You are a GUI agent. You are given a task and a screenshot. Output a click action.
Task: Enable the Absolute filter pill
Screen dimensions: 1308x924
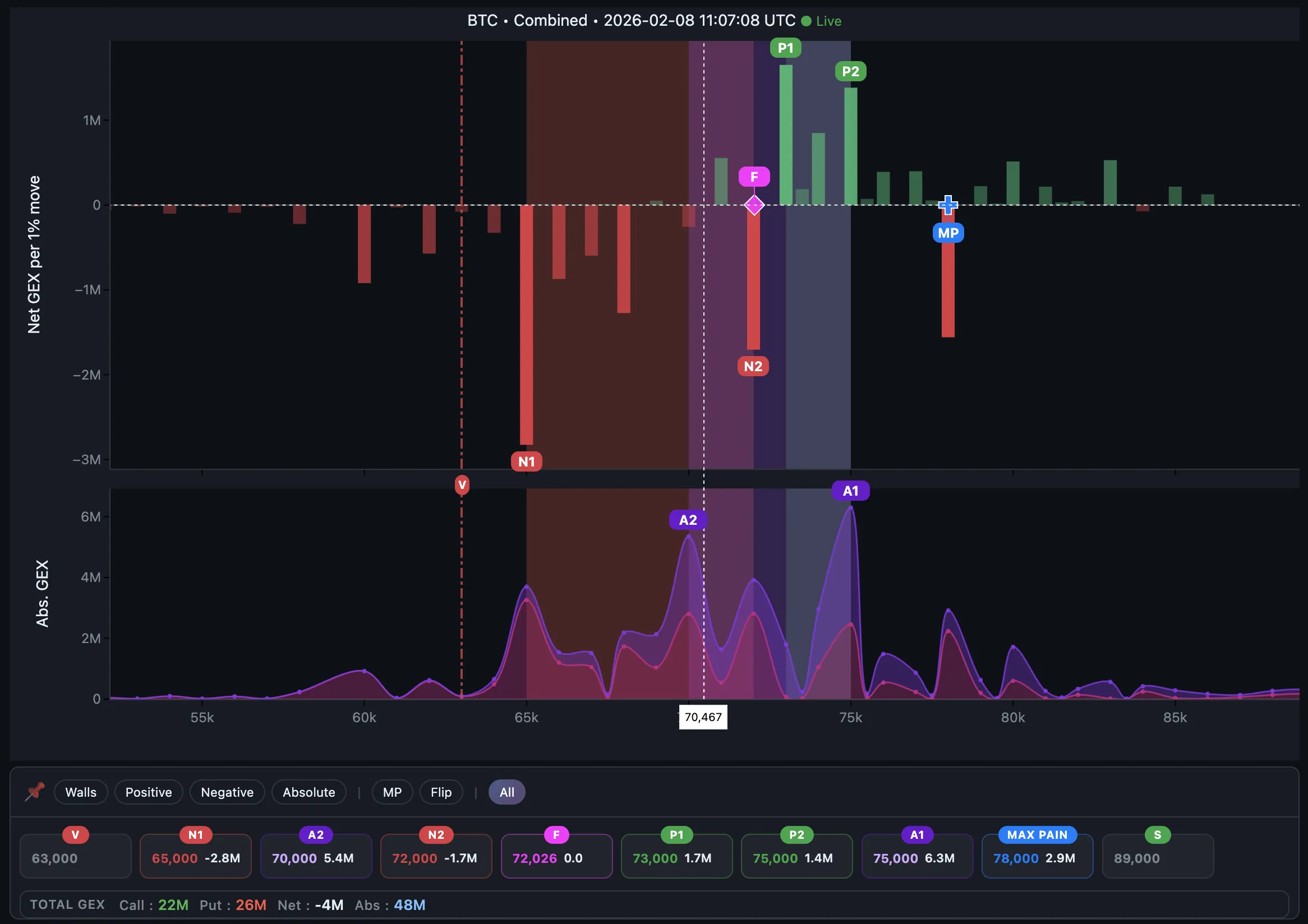[308, 792]
